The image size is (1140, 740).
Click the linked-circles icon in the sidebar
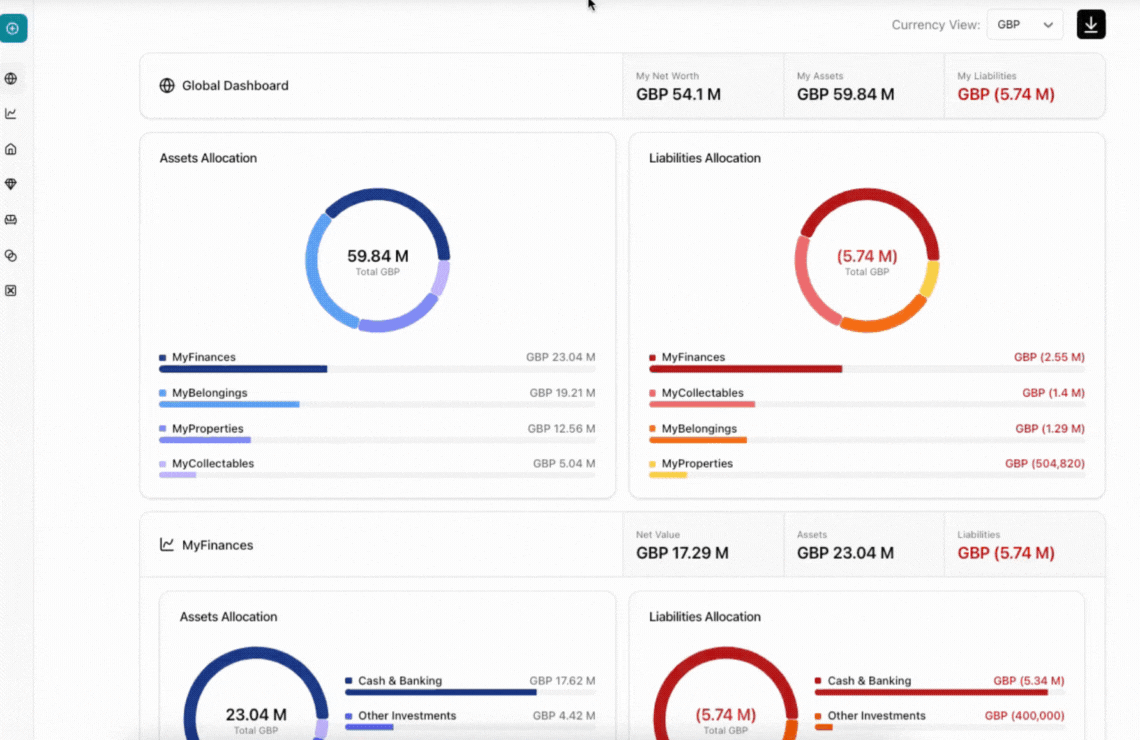(13, 255)
